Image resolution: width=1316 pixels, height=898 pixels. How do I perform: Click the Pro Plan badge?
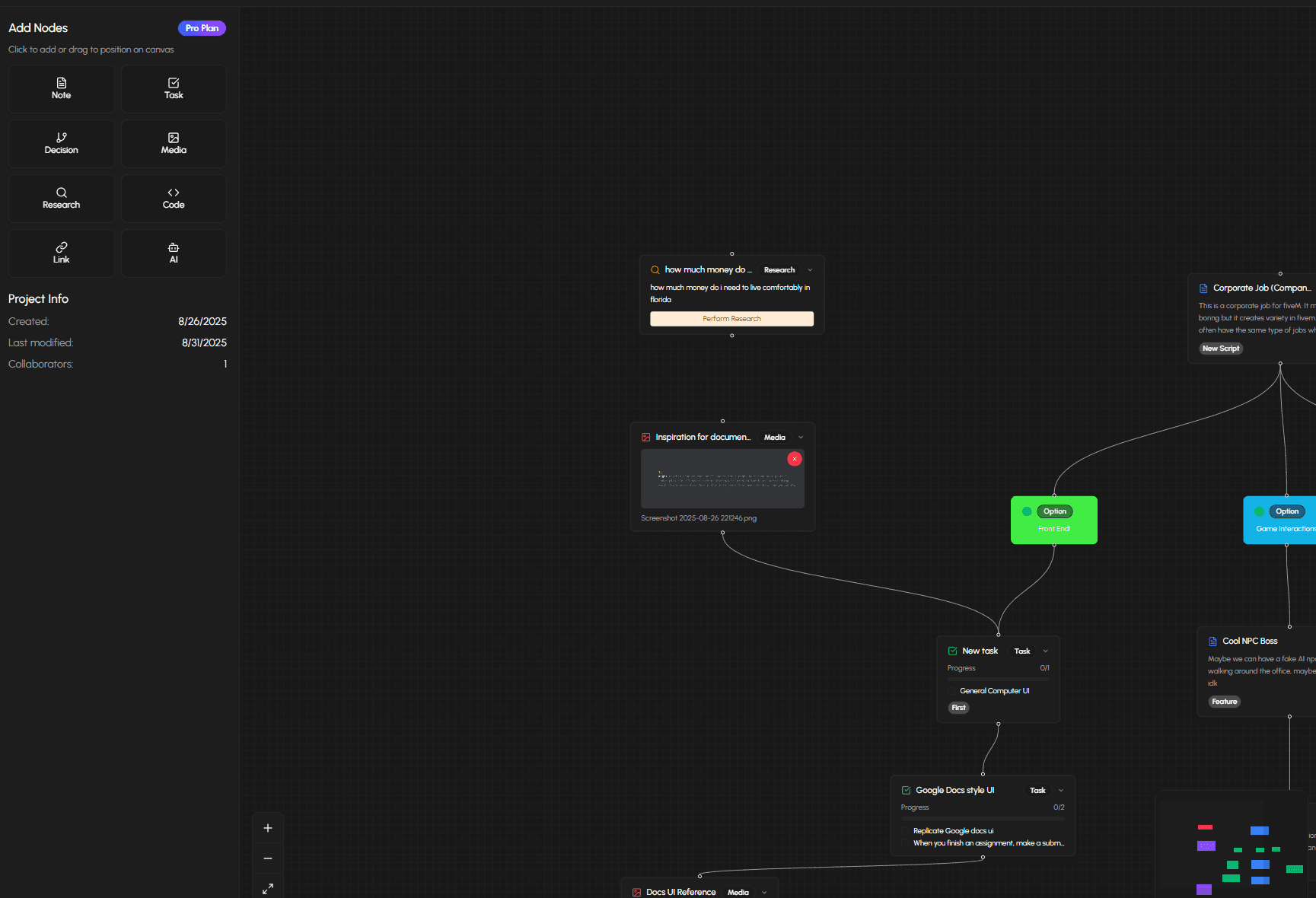click(201, 27)
